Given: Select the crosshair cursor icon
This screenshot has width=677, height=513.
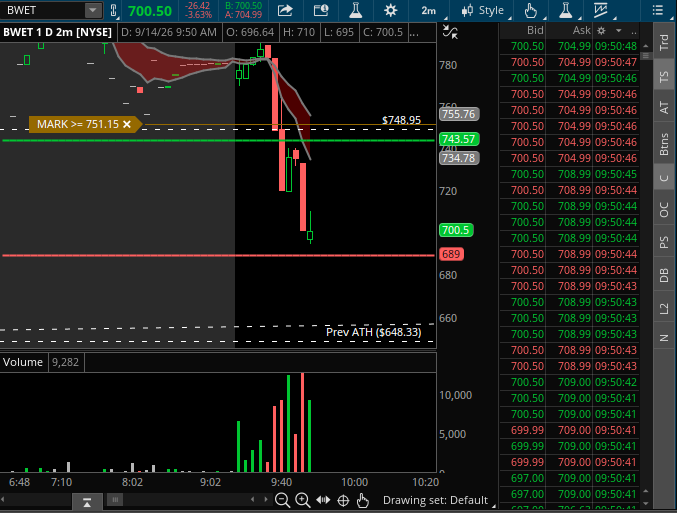Looking at the screenshot, I should point(343,500).
